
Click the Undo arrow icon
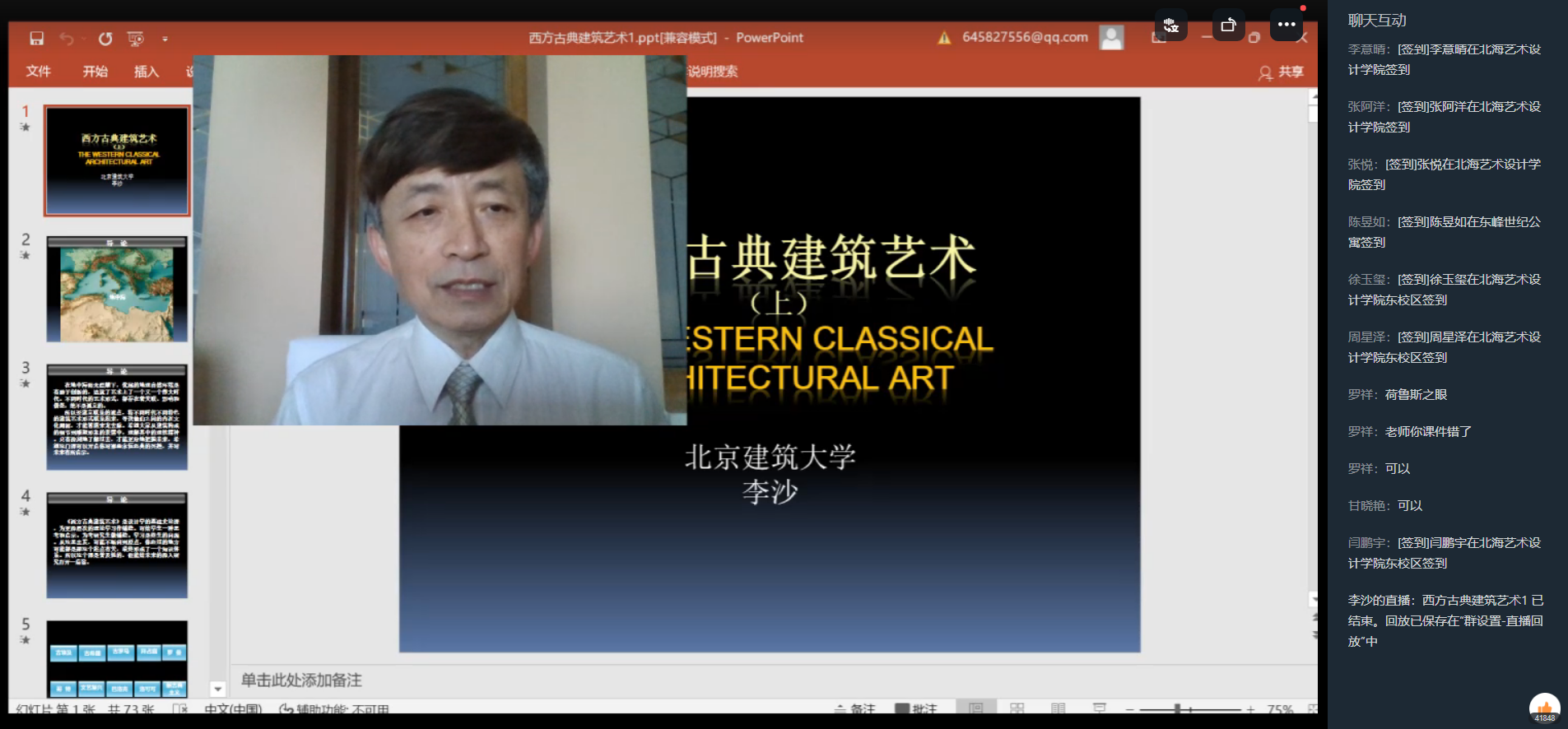pyautogui.click(x=66, y=39)
